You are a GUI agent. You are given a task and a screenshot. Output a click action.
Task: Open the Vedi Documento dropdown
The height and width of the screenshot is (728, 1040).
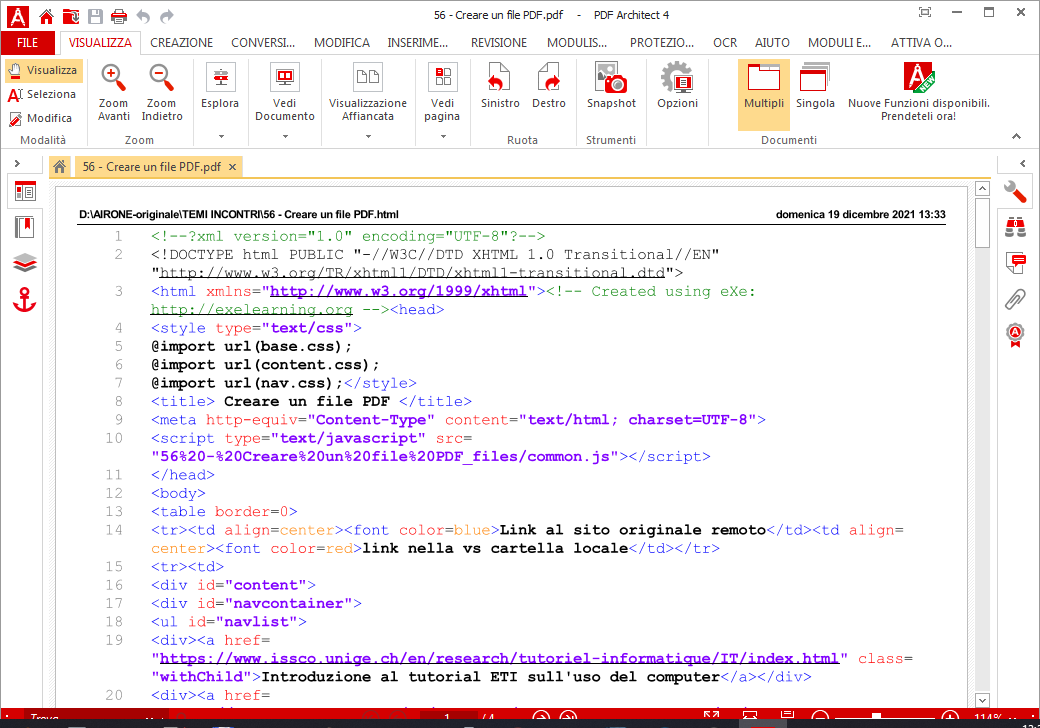pyautogui.click(x=285, y=137)
